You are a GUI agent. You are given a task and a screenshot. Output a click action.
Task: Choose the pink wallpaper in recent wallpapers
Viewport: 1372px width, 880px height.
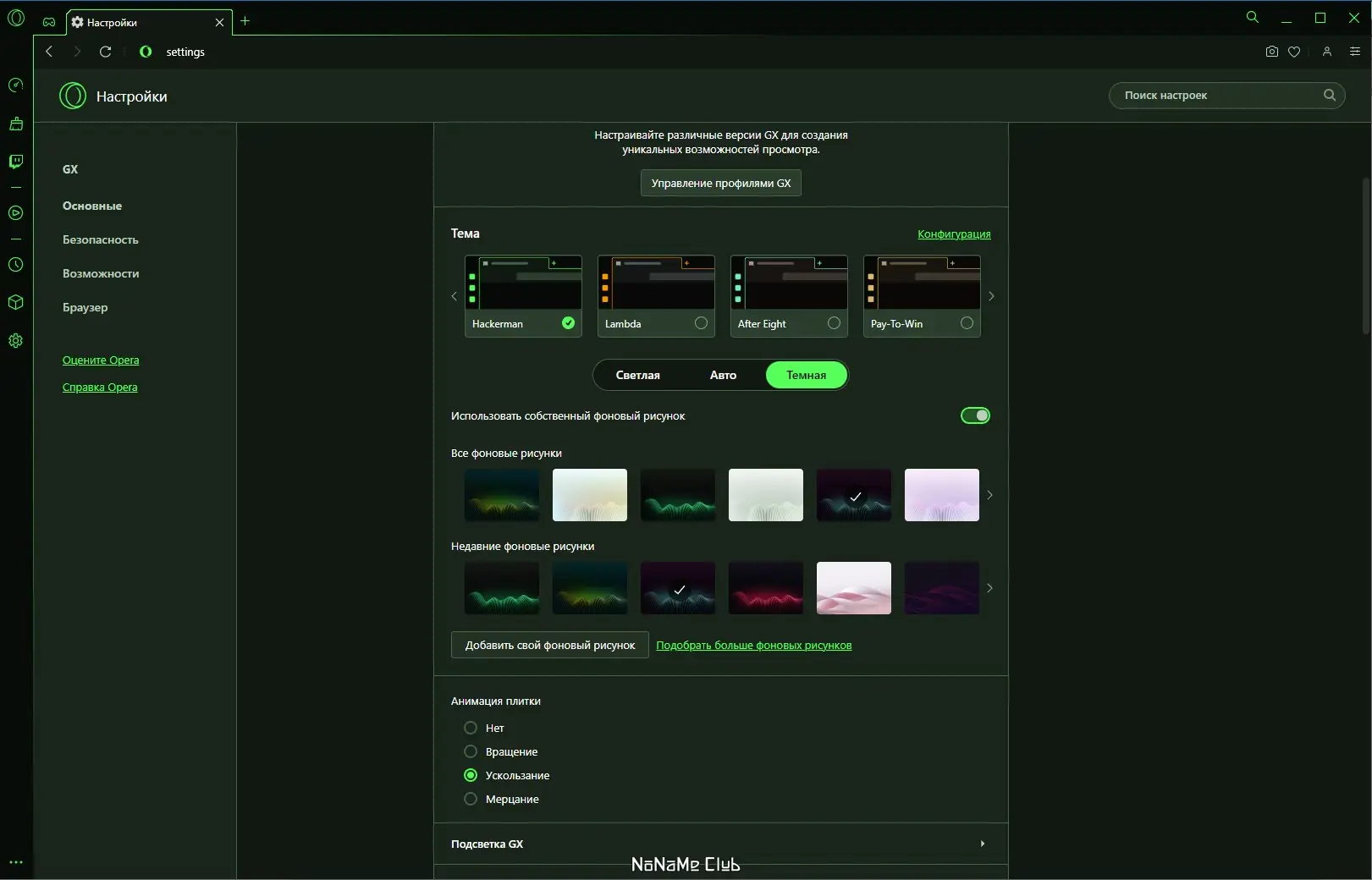854,588
